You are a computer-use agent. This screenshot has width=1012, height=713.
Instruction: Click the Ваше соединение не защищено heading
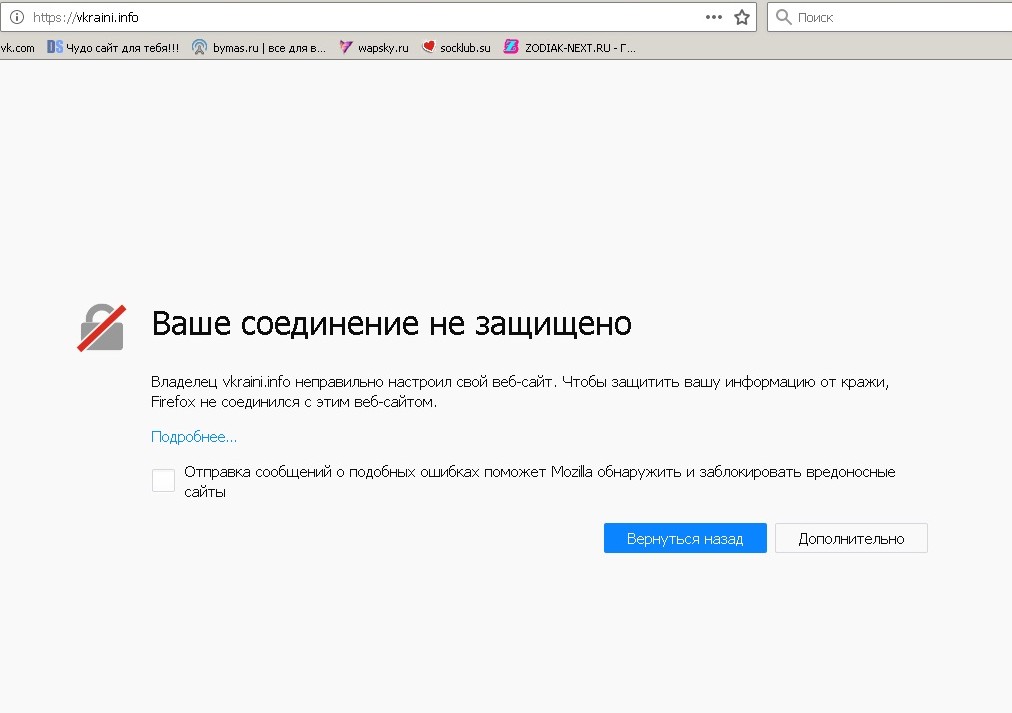point(391,324)
